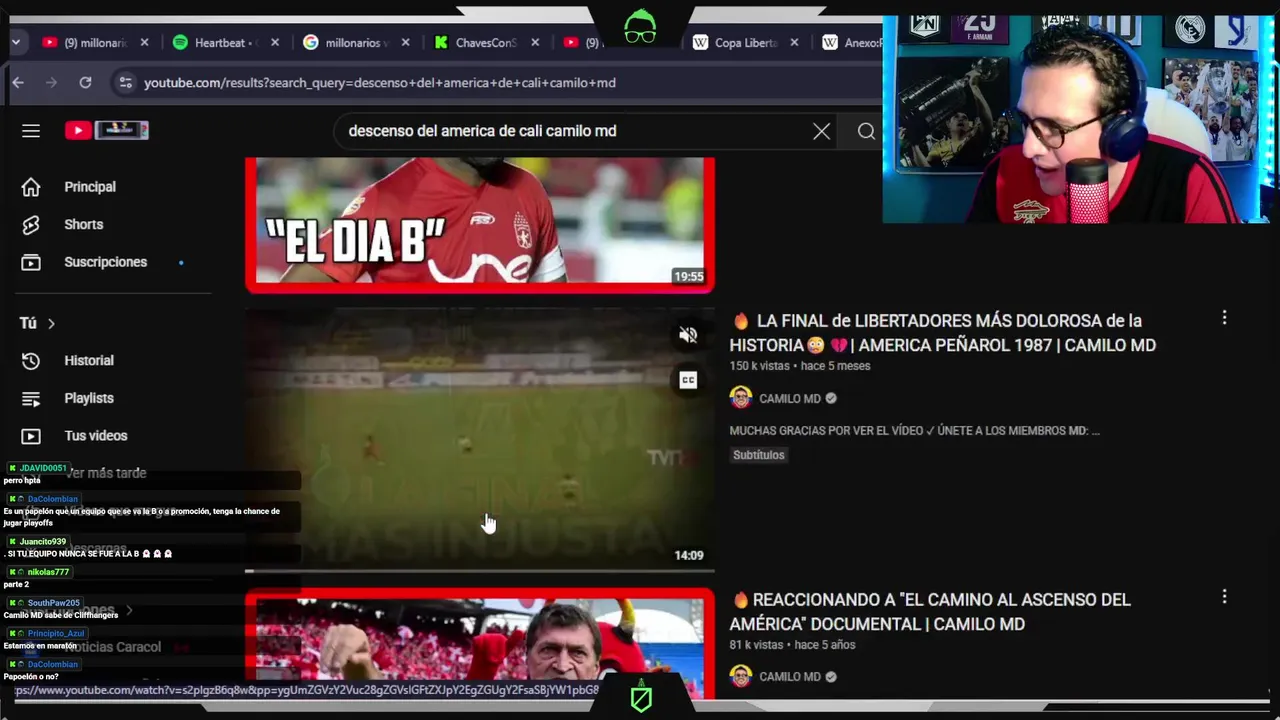
Task: Open the America Peñarol 1987 preview thumbnail
Action: (x=480, y=440)
